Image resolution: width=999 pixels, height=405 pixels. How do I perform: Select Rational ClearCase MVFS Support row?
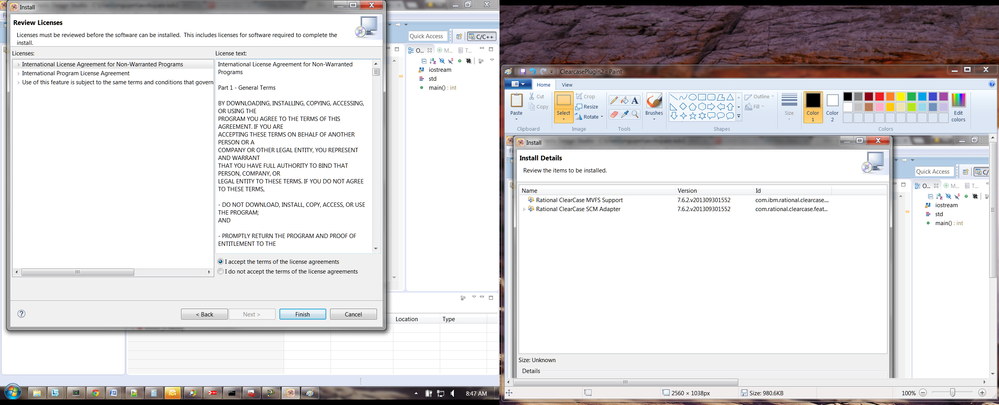[703, 200]
